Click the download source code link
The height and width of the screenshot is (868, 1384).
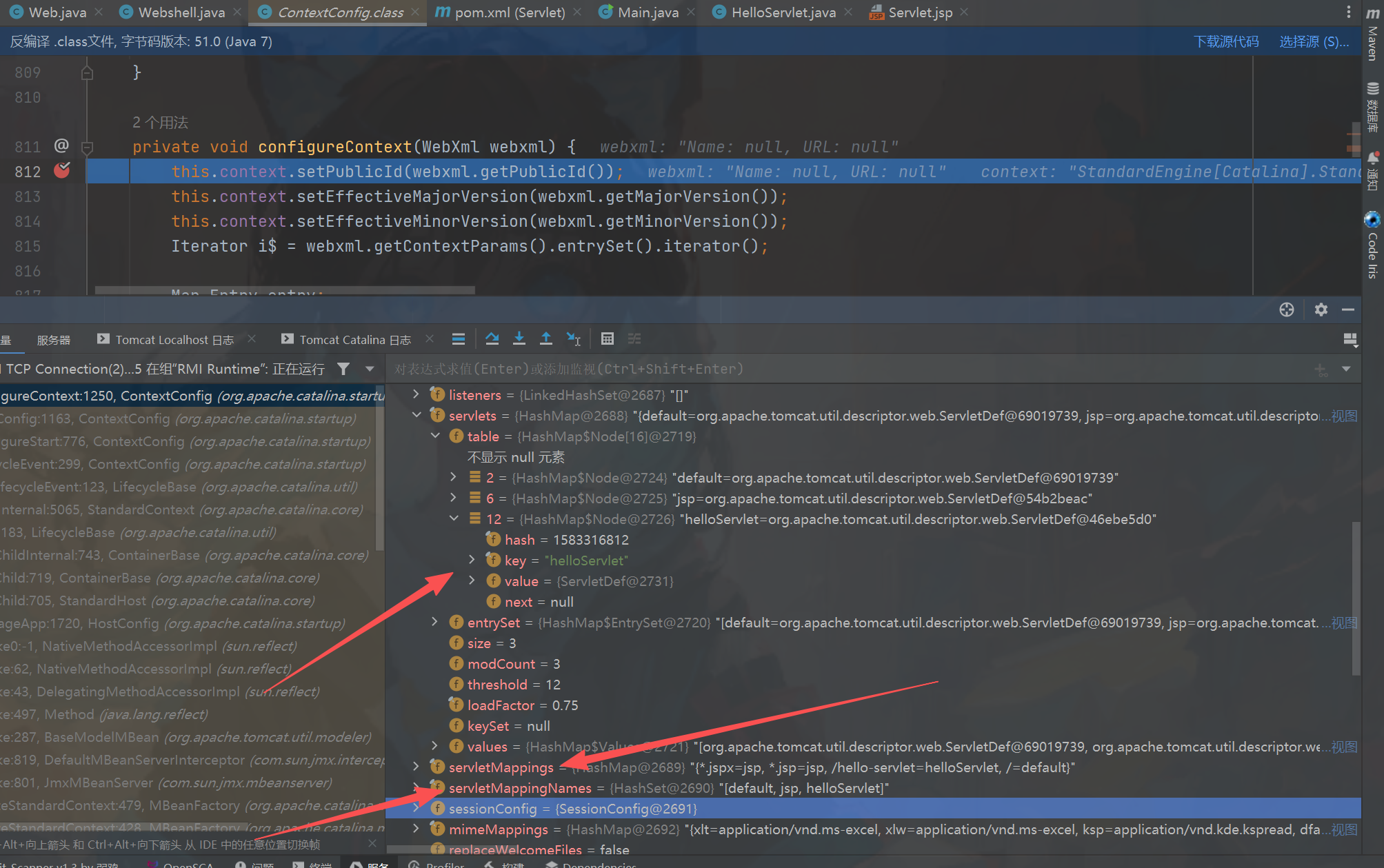tap(1225, 41)
